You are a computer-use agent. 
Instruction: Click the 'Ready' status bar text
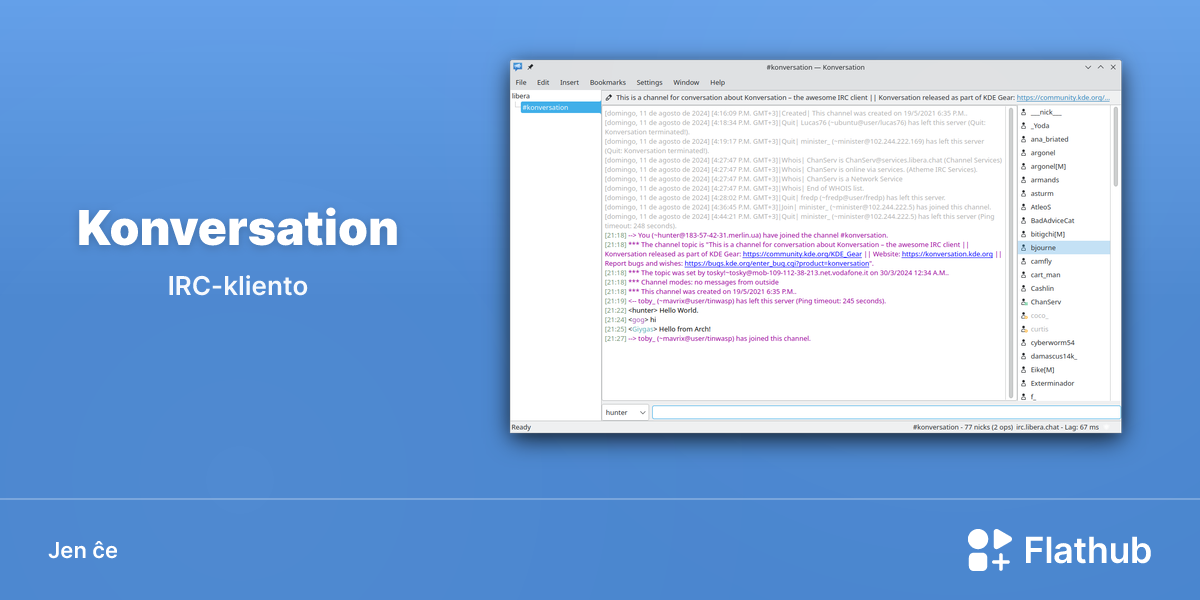tap(522, 427)
